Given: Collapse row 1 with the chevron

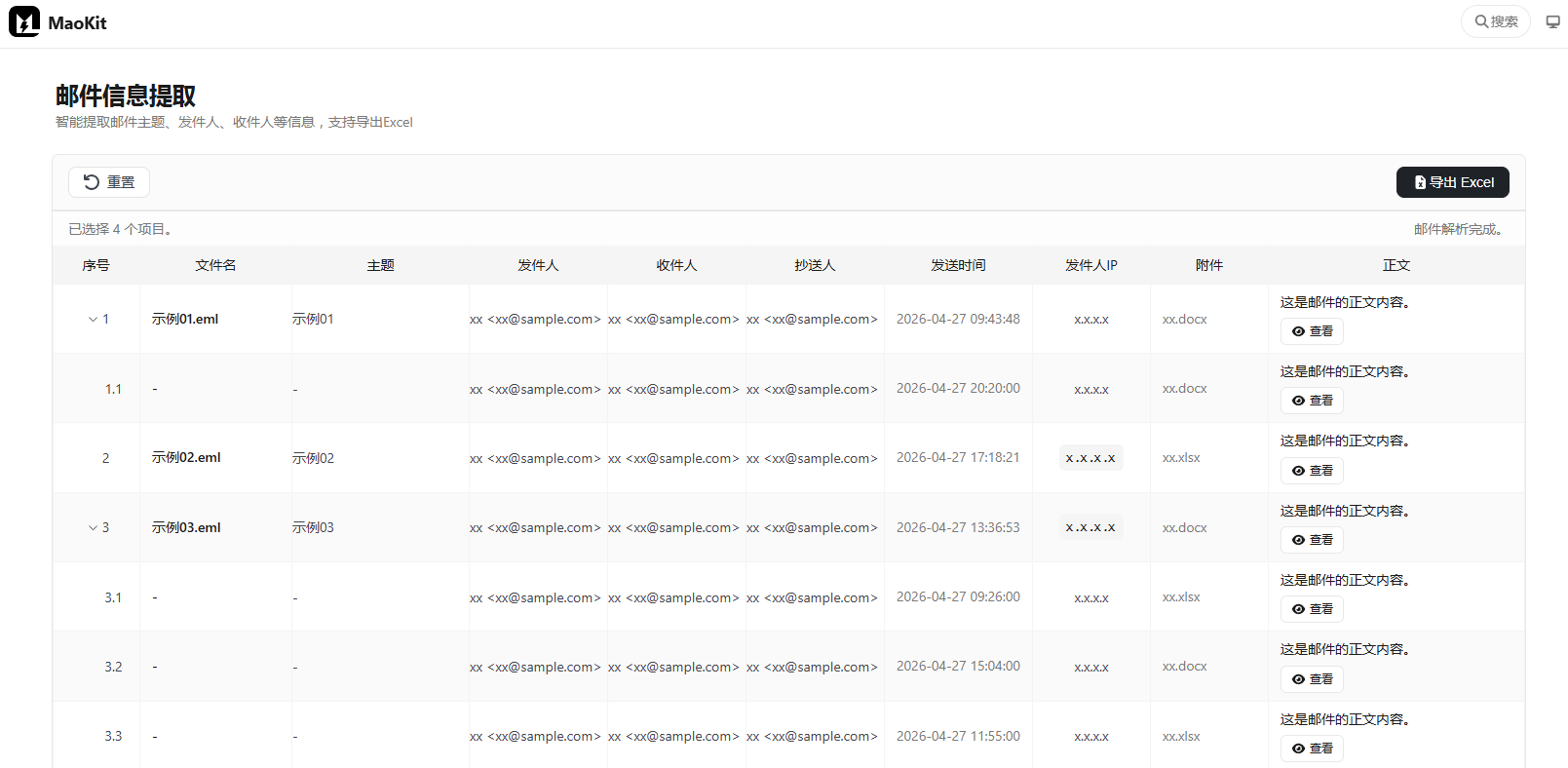Looking at the screenshot, I should [x=93, y=319].
